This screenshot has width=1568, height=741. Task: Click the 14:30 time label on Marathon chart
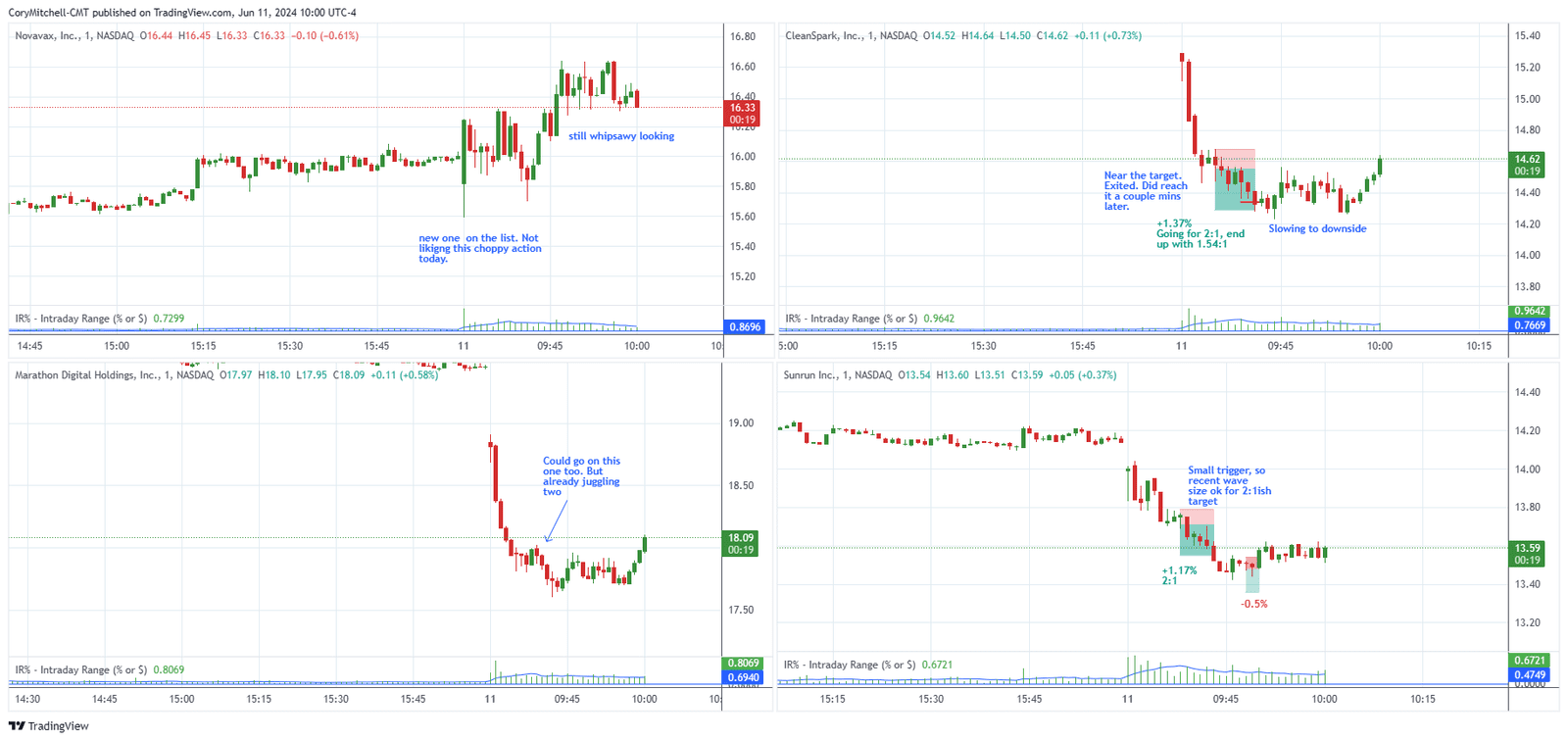point(27,699)
